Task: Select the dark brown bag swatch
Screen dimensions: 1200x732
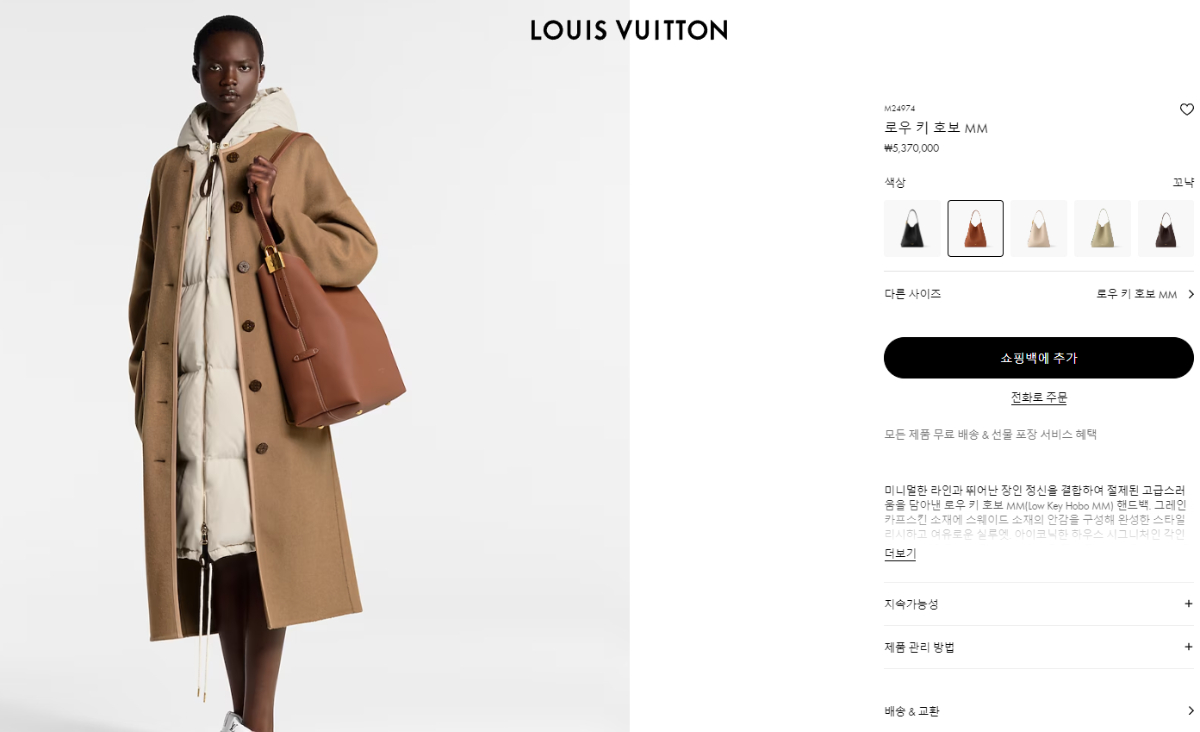Action: [1166, 228]
